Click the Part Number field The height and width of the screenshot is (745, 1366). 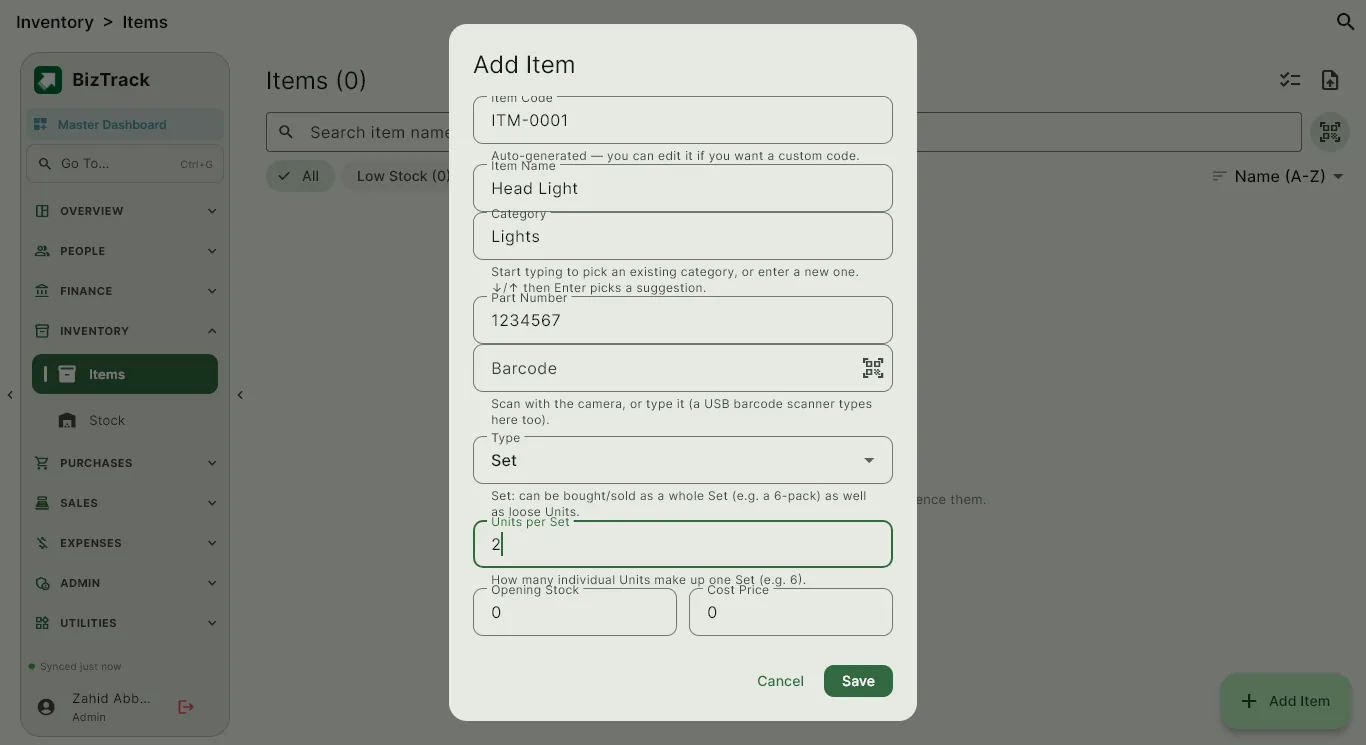[x=683, y=320]
